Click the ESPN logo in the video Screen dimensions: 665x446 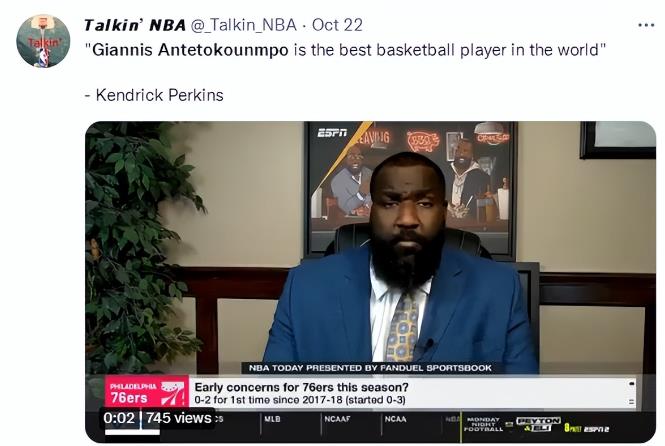(x=332, y=133)
